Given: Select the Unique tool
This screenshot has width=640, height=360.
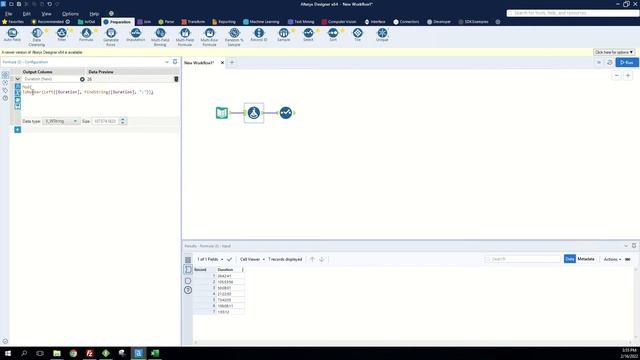Looking at the screenshot, I should click(382, 35).
